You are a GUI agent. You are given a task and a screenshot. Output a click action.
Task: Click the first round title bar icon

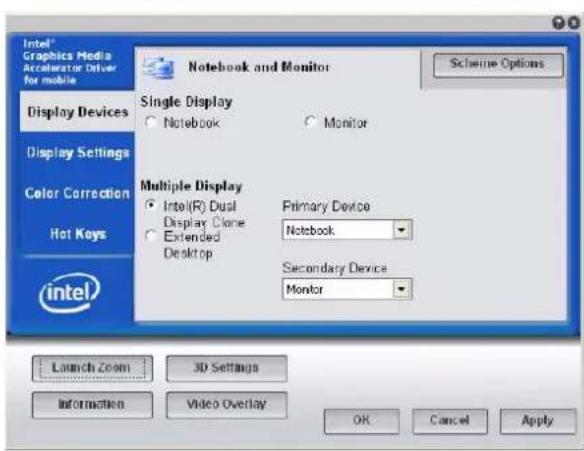click(x=558, y=23)
